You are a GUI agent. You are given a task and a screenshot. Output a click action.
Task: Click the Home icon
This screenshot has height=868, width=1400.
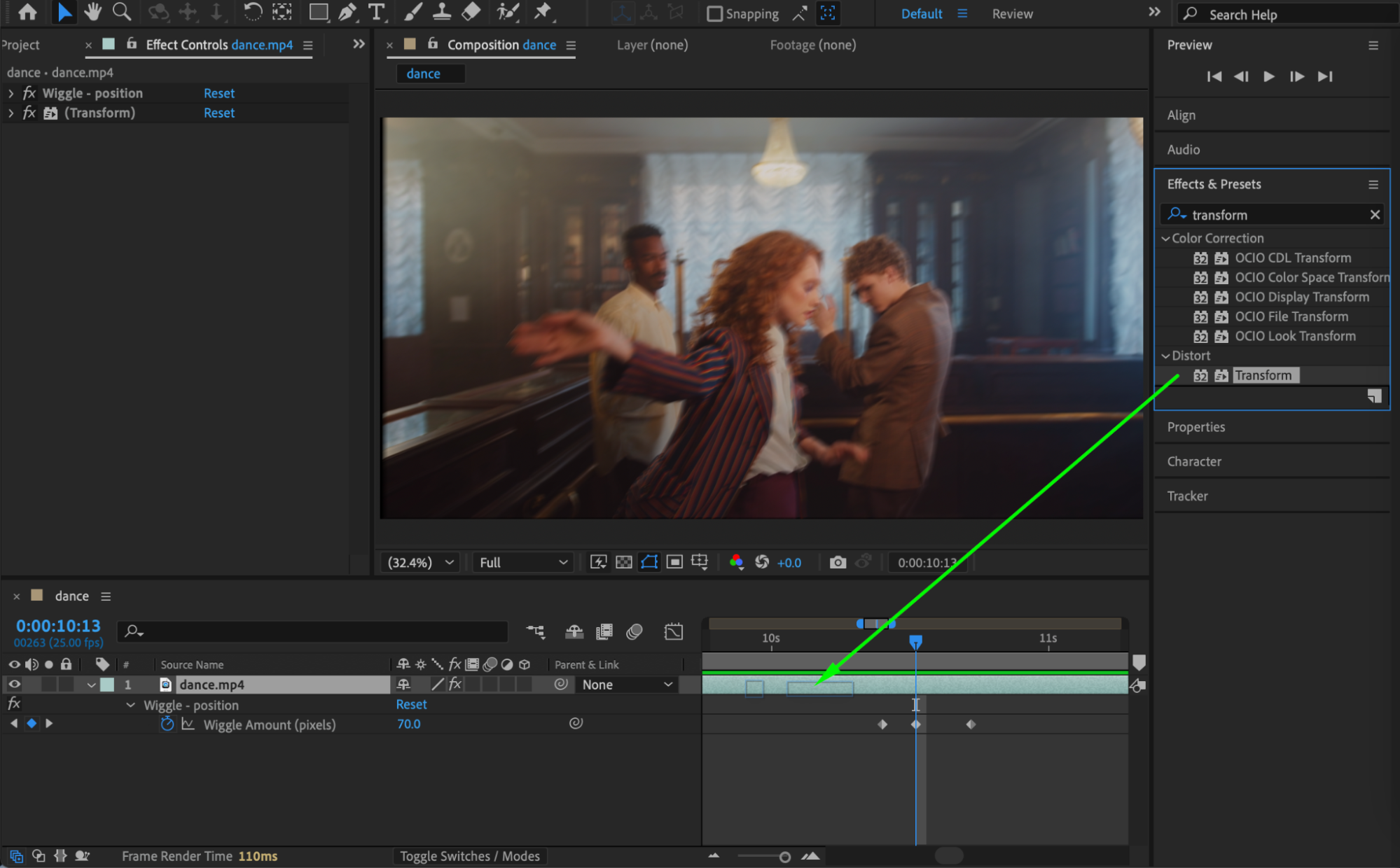[28, 12]
